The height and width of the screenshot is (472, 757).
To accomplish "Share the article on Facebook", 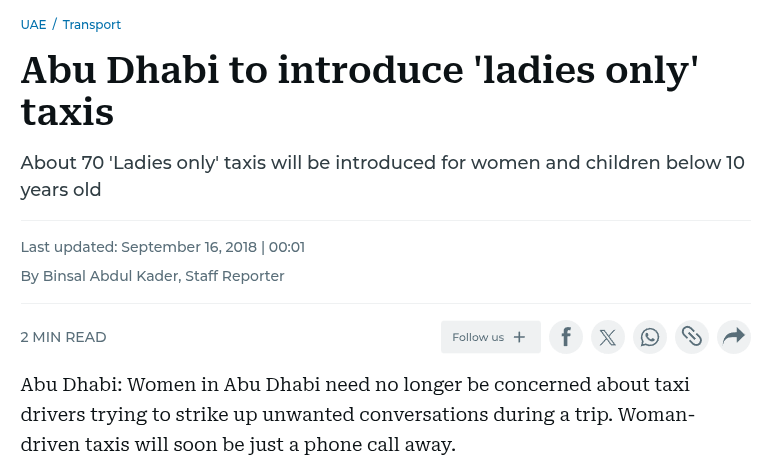I will [x=566, y=337].
